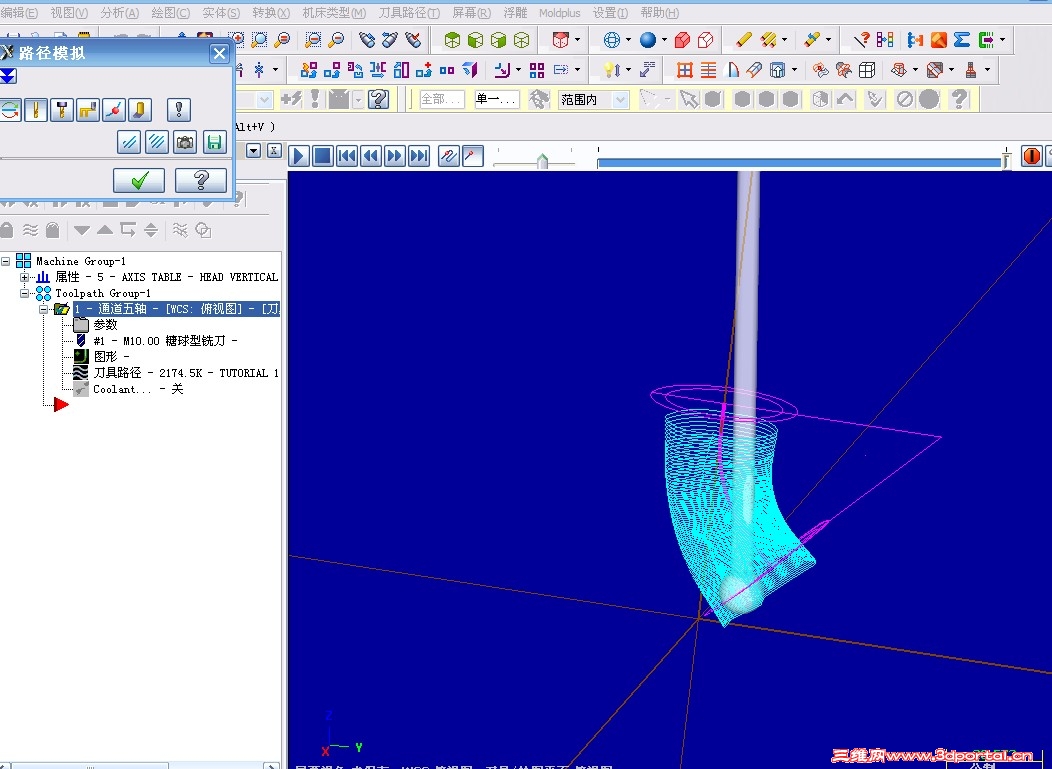Jump to the start of the simulation
Viewport: 1052px width, 769px height.
coord(347,156)
